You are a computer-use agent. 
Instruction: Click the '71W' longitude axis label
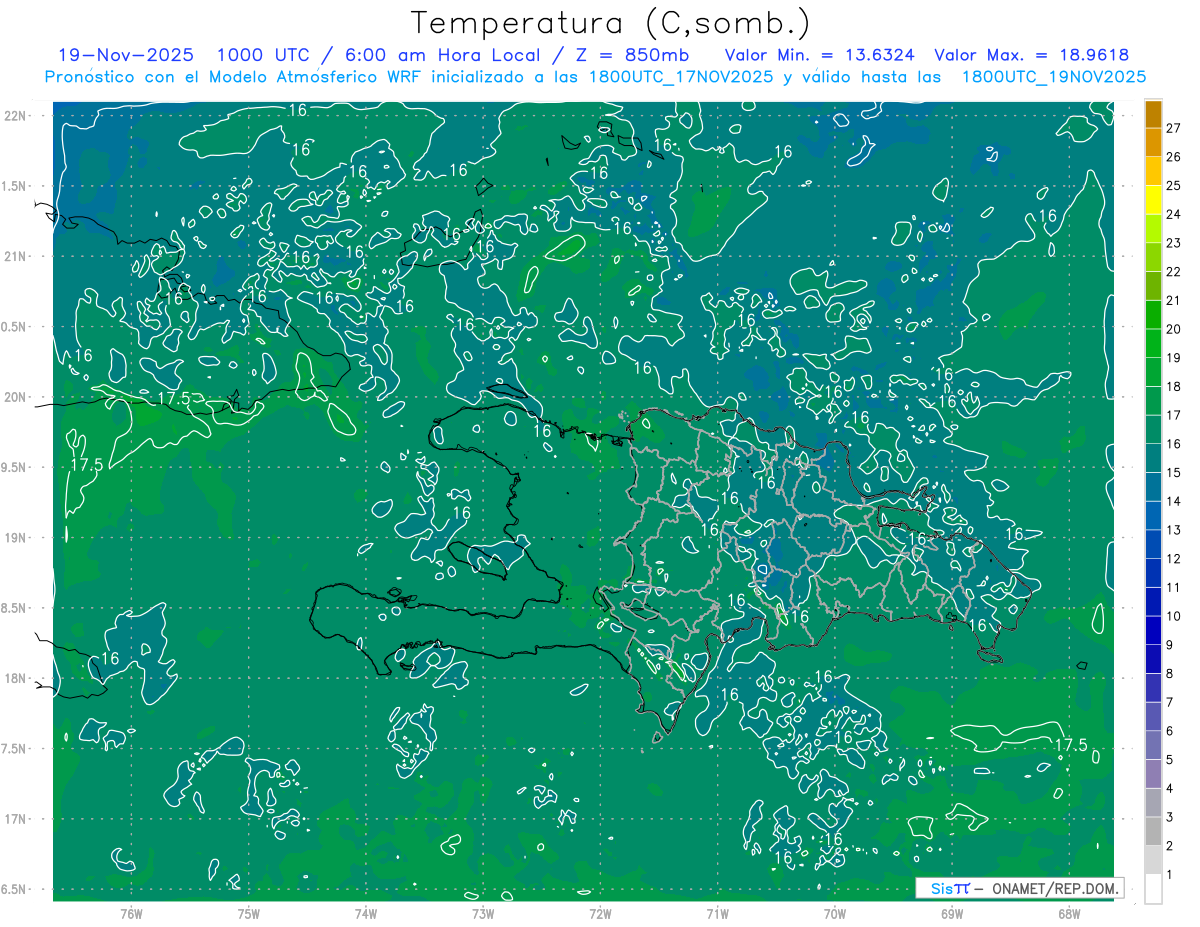[717, 913]
